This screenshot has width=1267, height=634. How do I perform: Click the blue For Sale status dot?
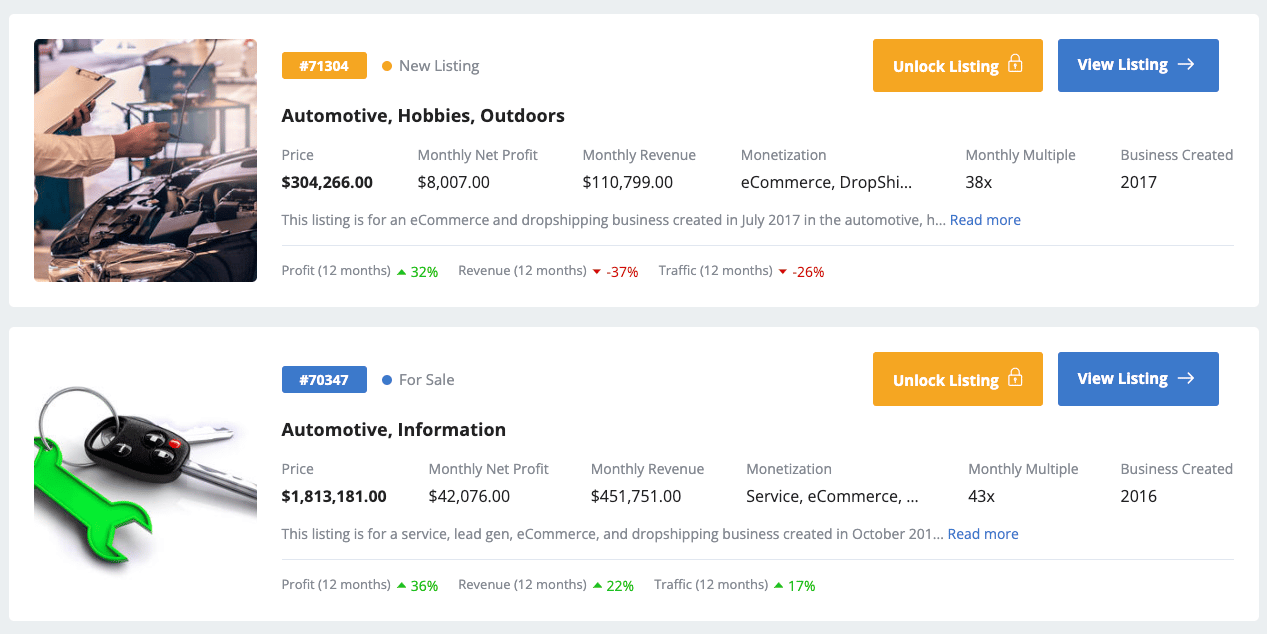click(x=387, y=380)
